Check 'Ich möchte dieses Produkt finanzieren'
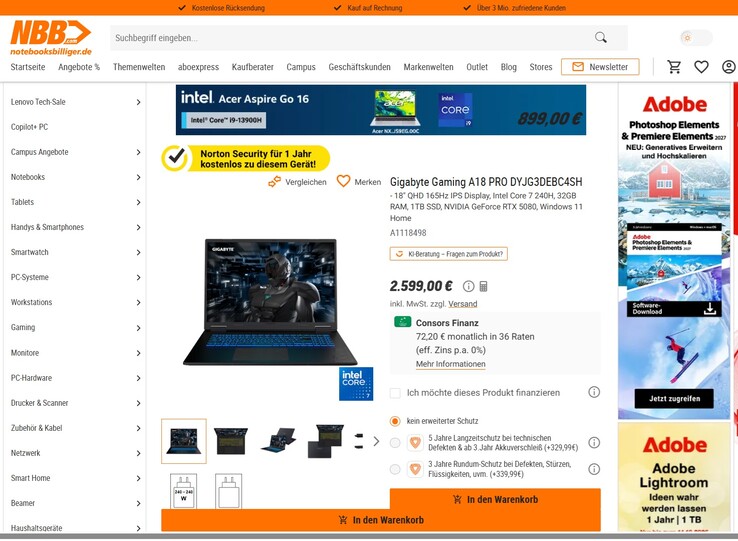738x541 pixels. click(395, 393)
